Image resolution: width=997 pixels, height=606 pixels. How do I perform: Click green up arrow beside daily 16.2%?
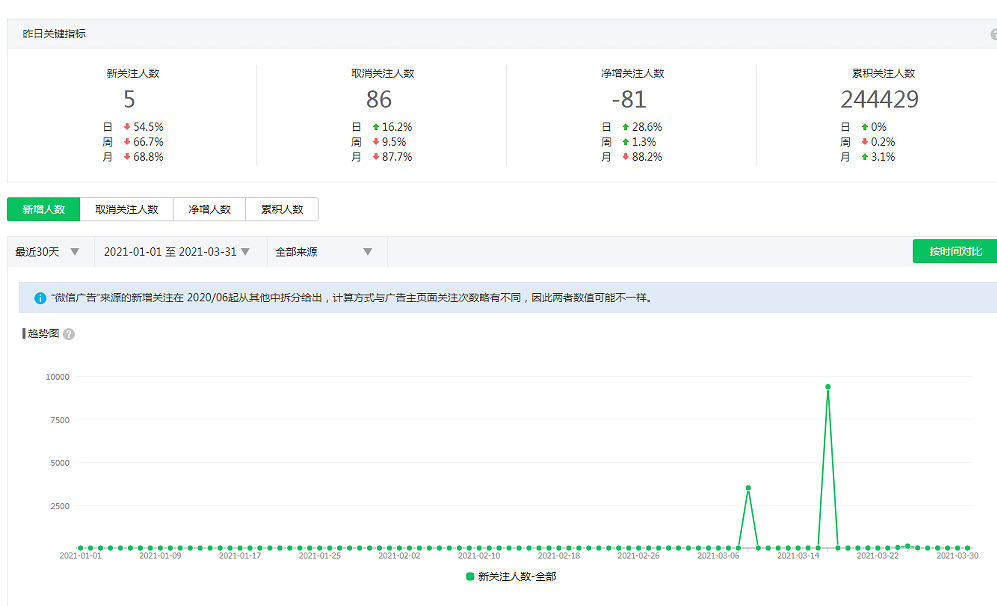[x=376, y=127]
